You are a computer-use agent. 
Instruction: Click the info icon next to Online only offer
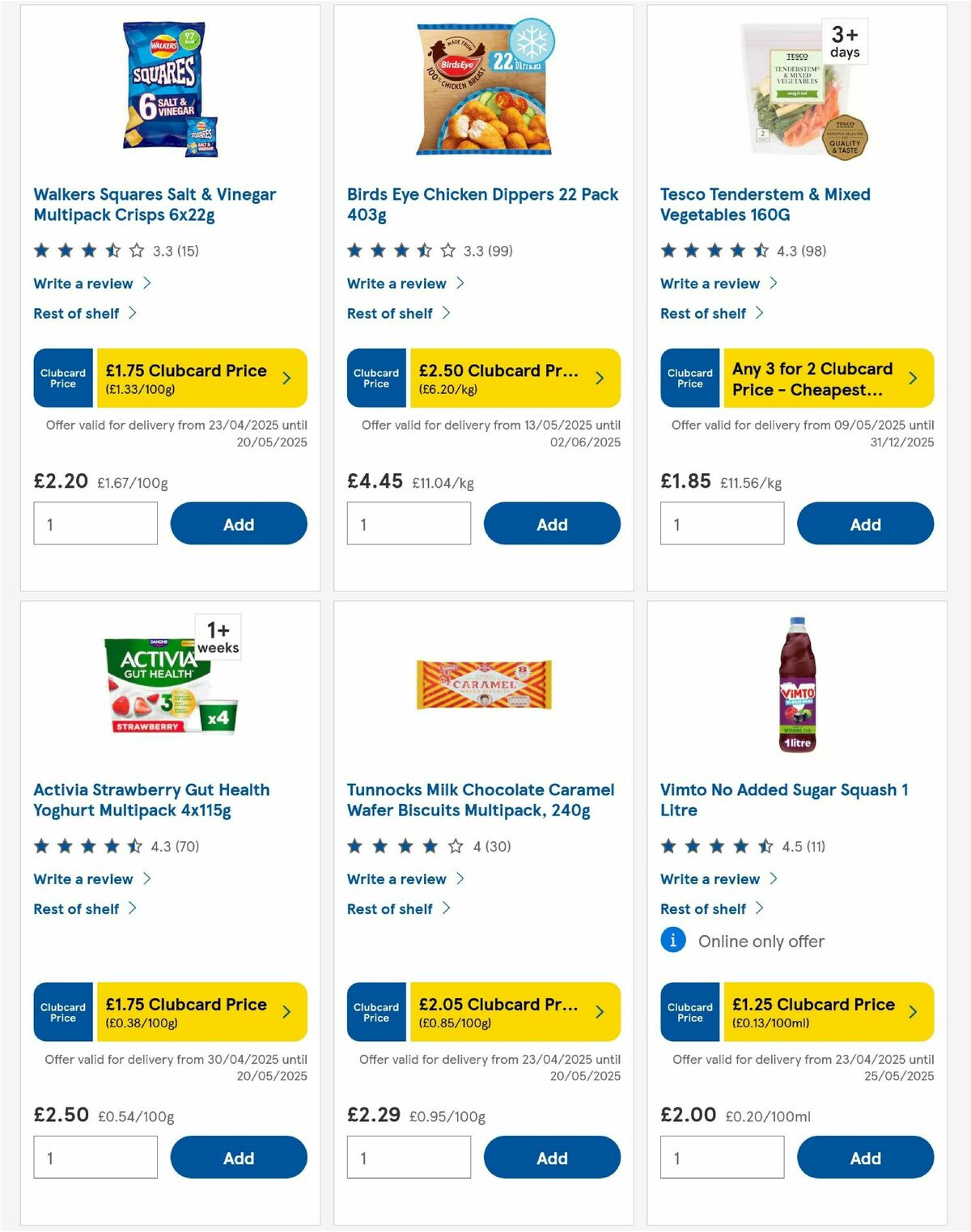(672, 941)
